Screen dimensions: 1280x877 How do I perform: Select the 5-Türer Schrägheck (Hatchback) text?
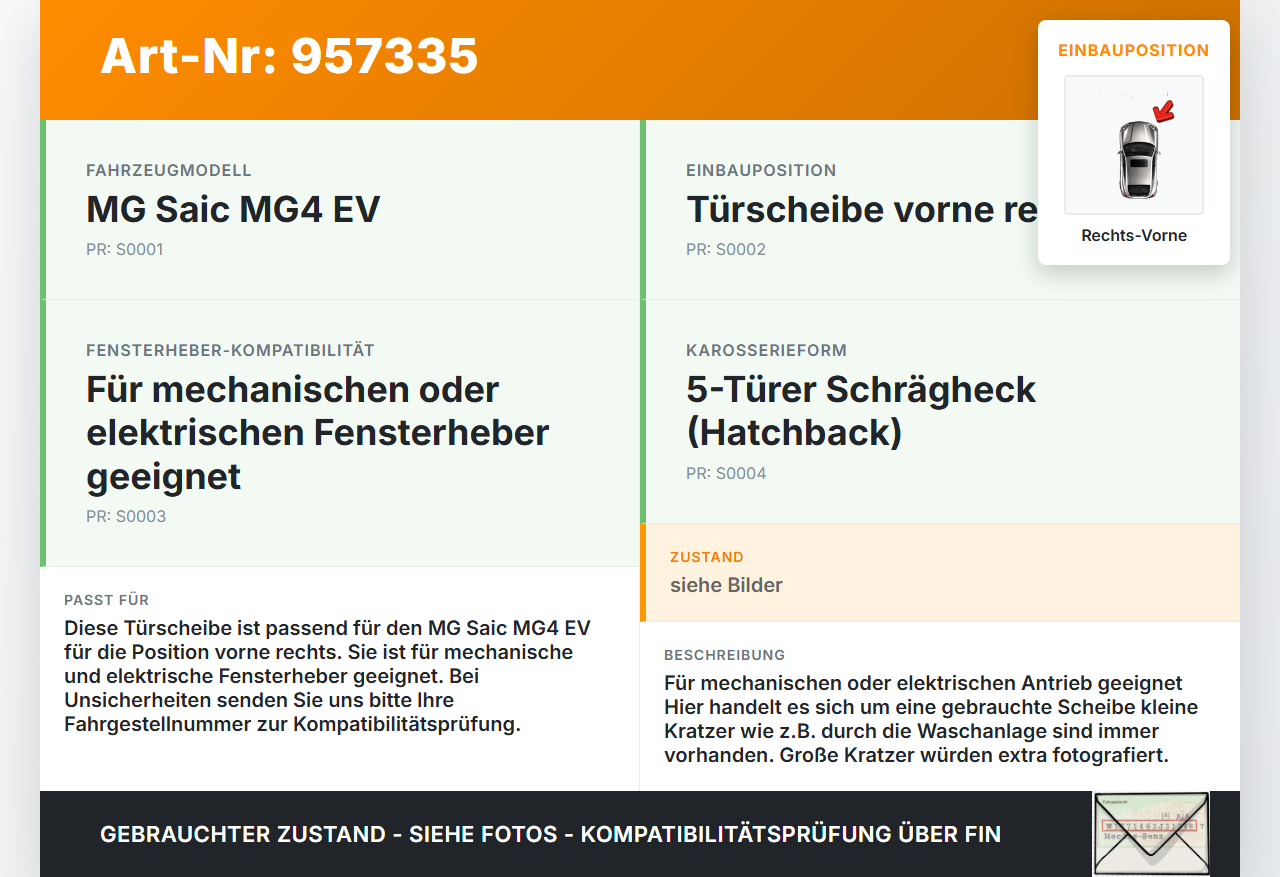tap(861, 410)
